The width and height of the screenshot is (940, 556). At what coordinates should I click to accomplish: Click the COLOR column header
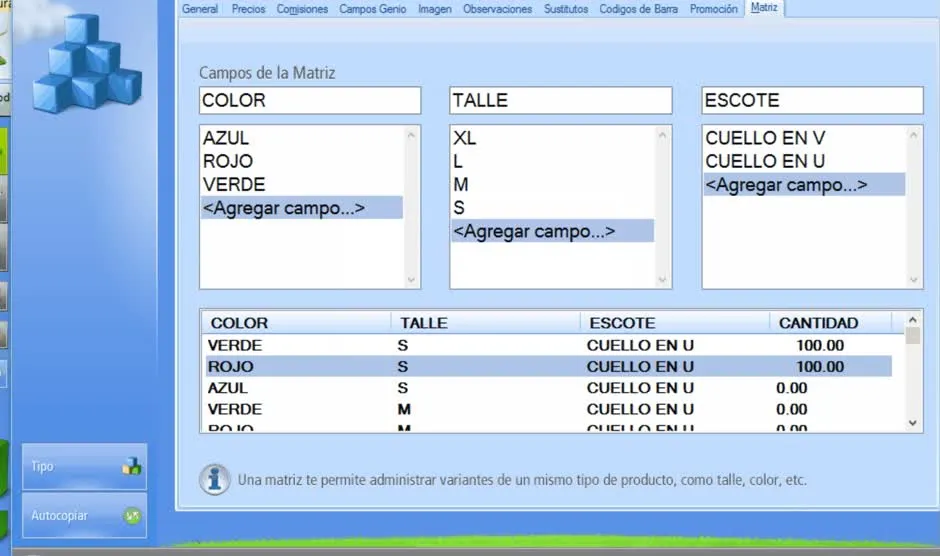pos(296,323)
